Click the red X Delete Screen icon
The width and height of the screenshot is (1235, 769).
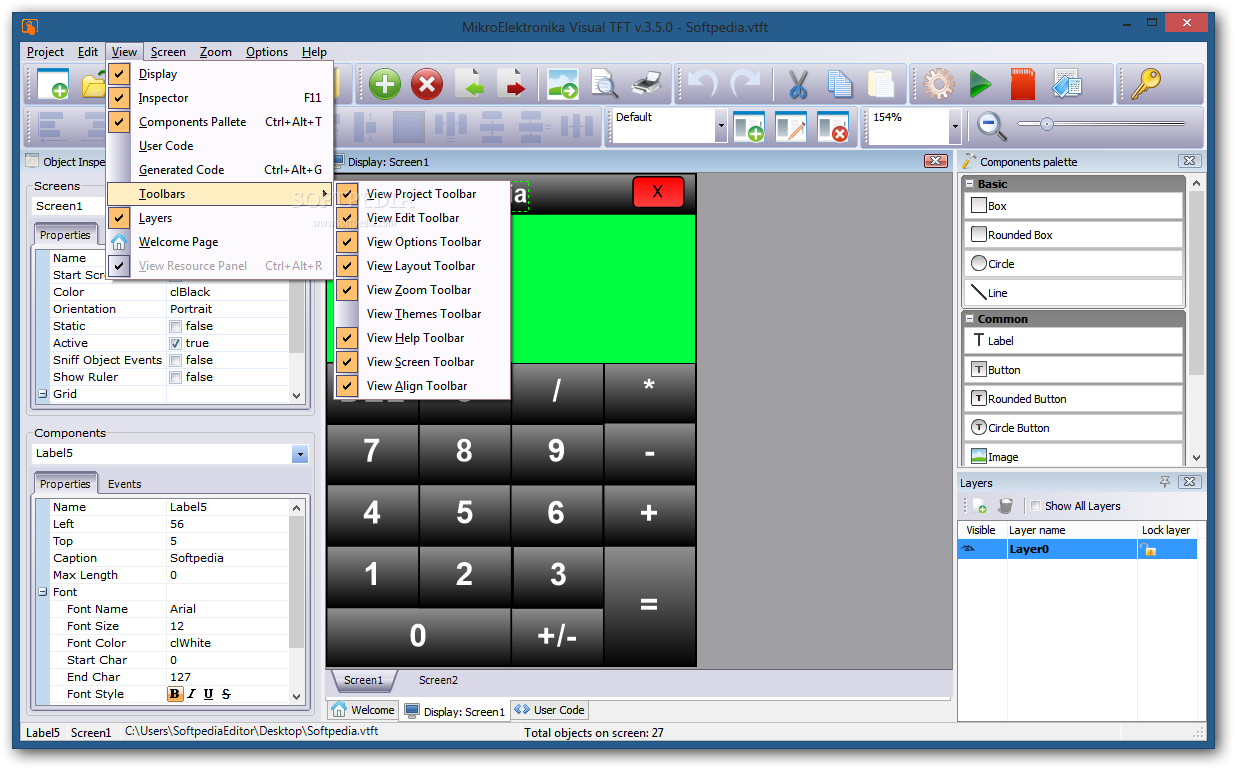pos(427,84)
